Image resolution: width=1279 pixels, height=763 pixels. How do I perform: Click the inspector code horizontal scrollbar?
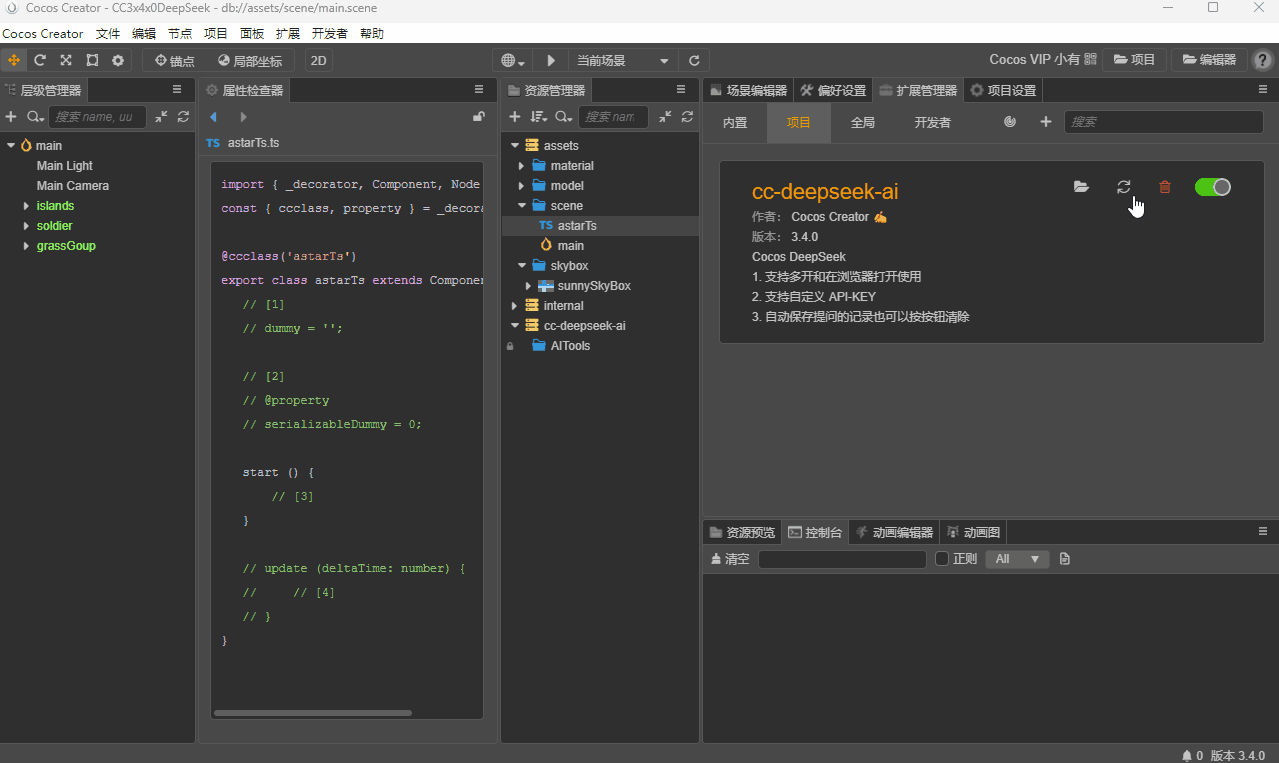coord(313,713)
